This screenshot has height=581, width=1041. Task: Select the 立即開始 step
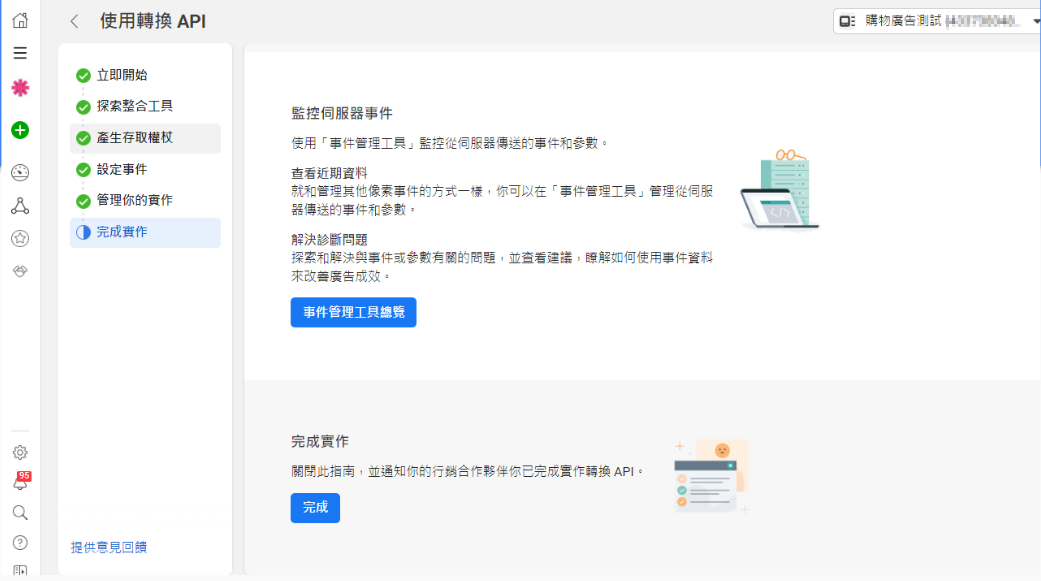pos(122,75)
